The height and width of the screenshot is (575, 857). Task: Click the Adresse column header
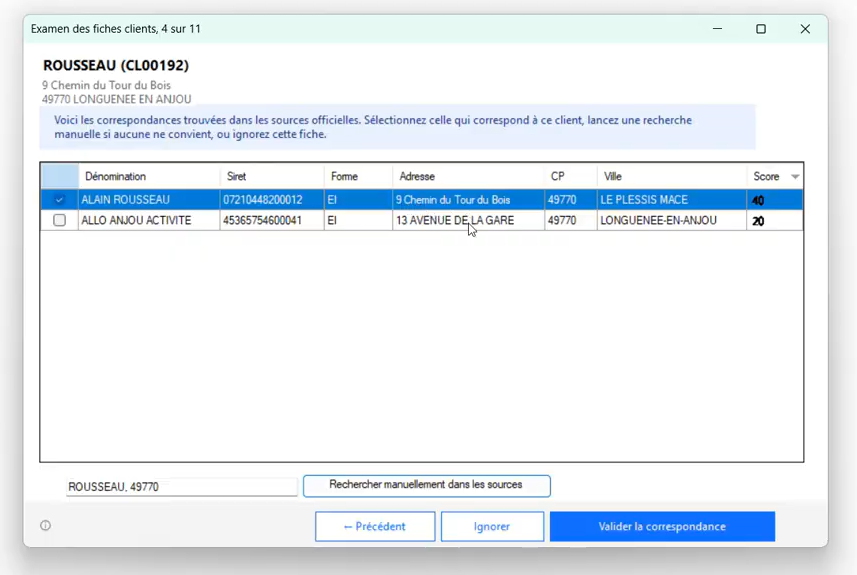click(468, 177)
